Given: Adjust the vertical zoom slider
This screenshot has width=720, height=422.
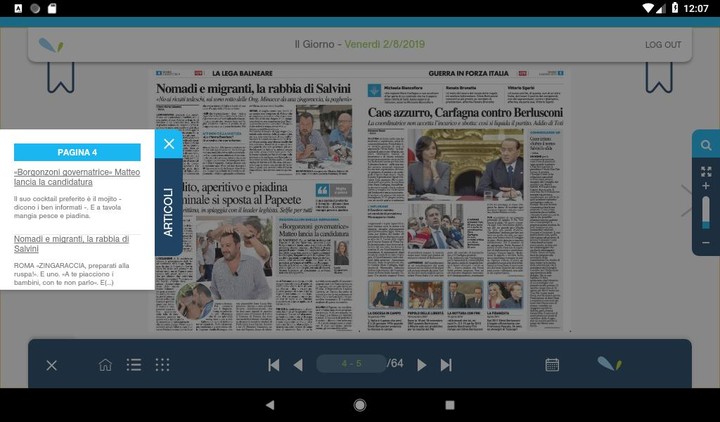Looking at the screenshot, I should [x=706, y=213].
